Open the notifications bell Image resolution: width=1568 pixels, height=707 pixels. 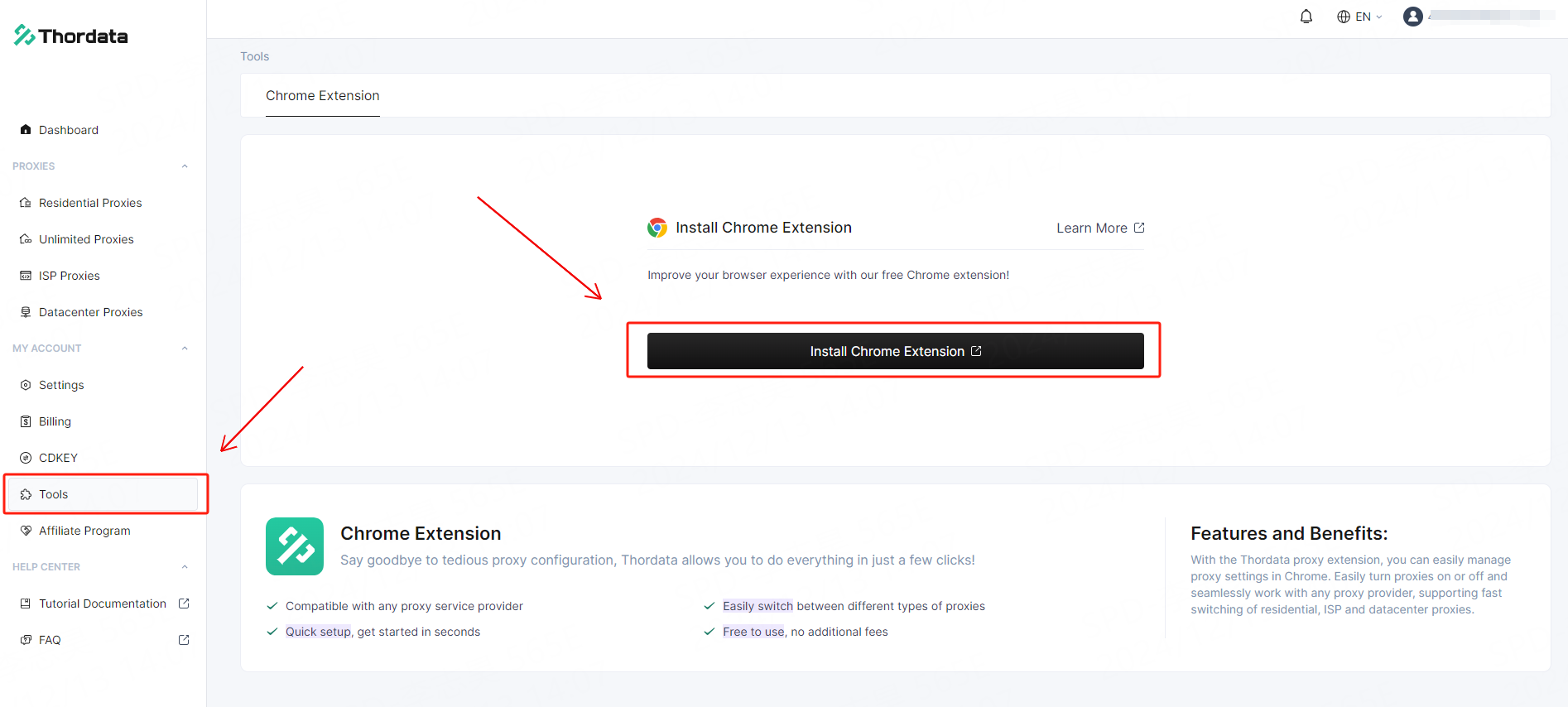click(x=1306, y=17)
